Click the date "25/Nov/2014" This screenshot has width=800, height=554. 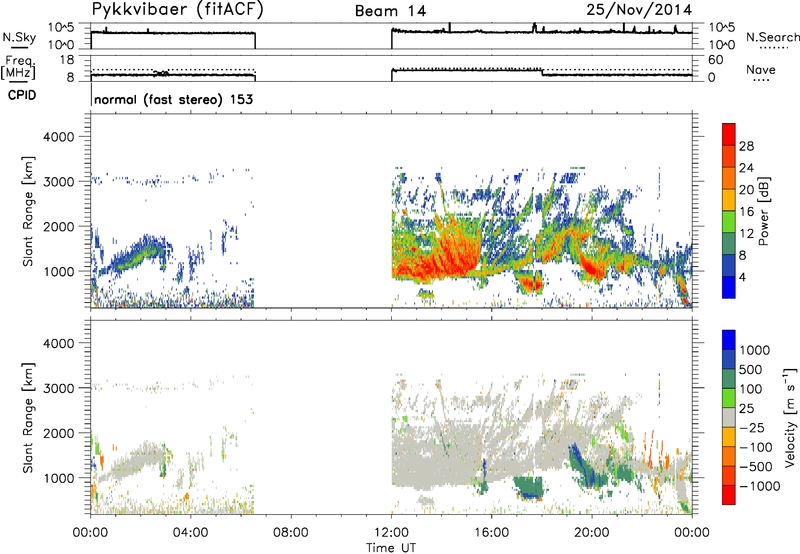point(639,10)
